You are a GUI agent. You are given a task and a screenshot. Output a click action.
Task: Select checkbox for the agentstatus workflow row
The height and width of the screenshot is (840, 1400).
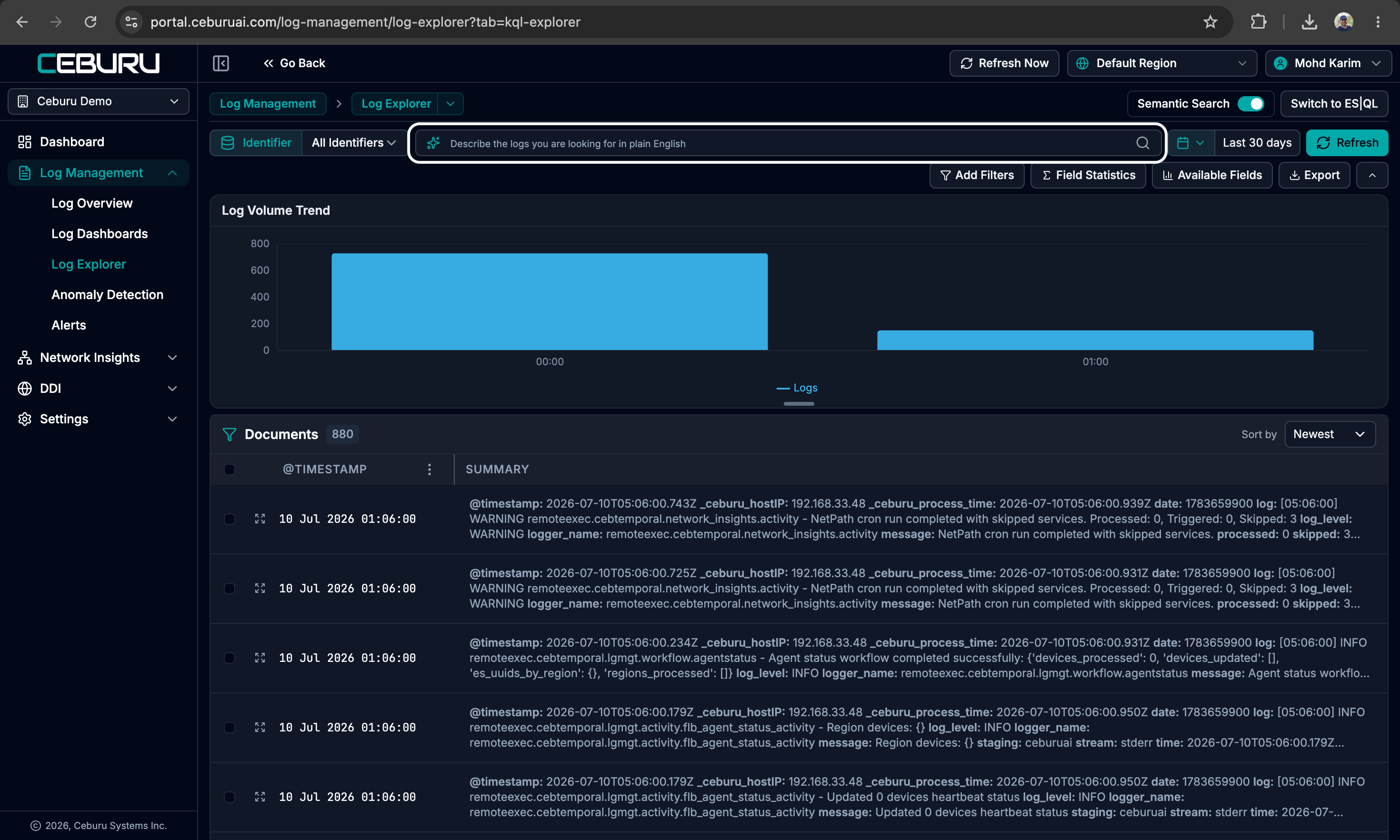pyautogui.click(x=229, y=658)
